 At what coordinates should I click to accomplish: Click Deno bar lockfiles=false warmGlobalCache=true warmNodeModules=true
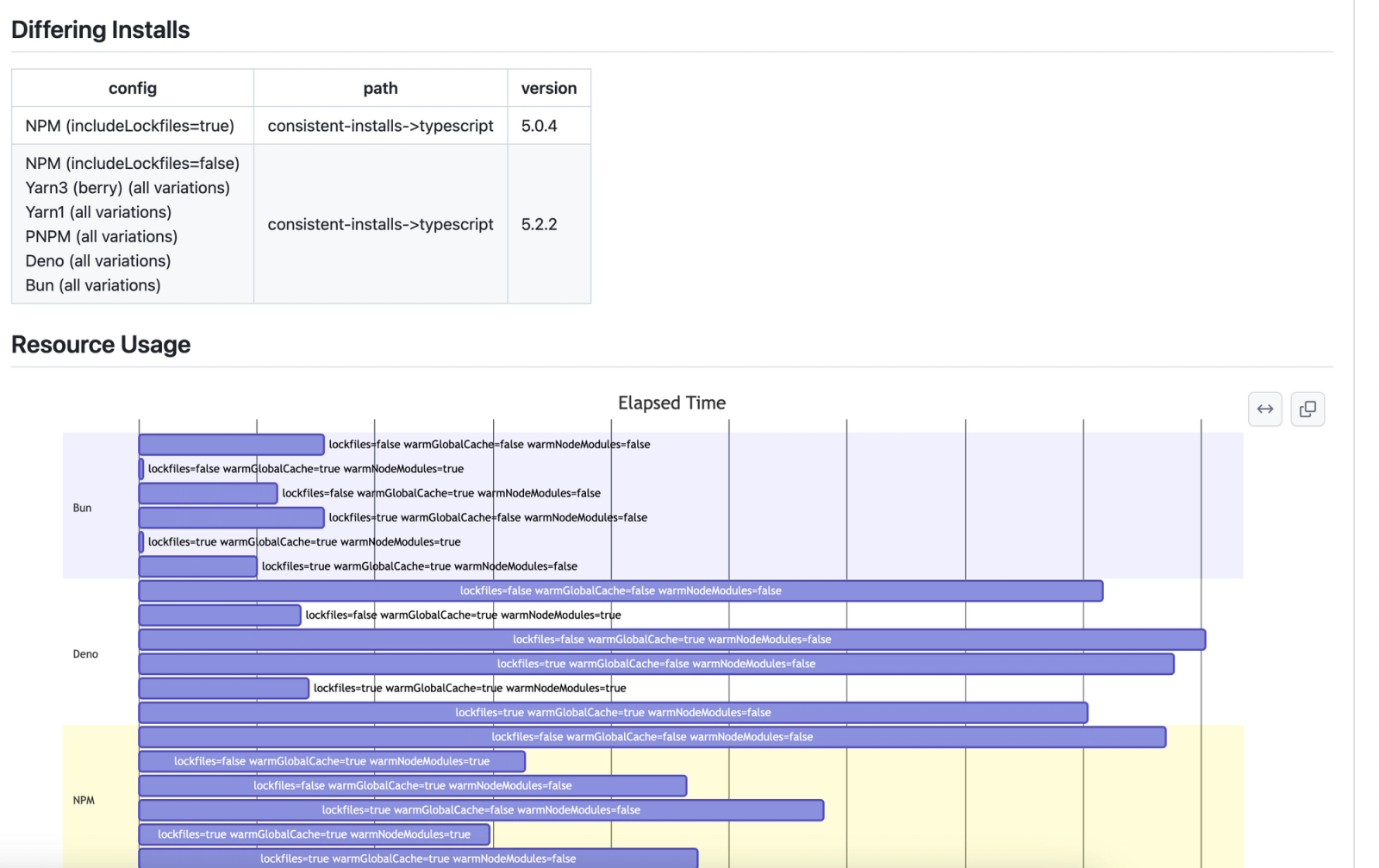click(x=220, y=615)
